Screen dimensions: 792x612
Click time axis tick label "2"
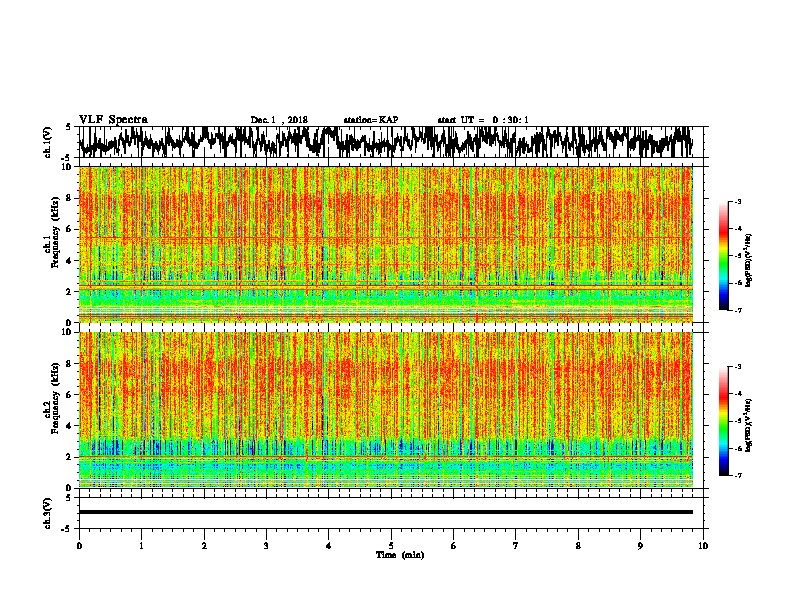click(204, 546)
